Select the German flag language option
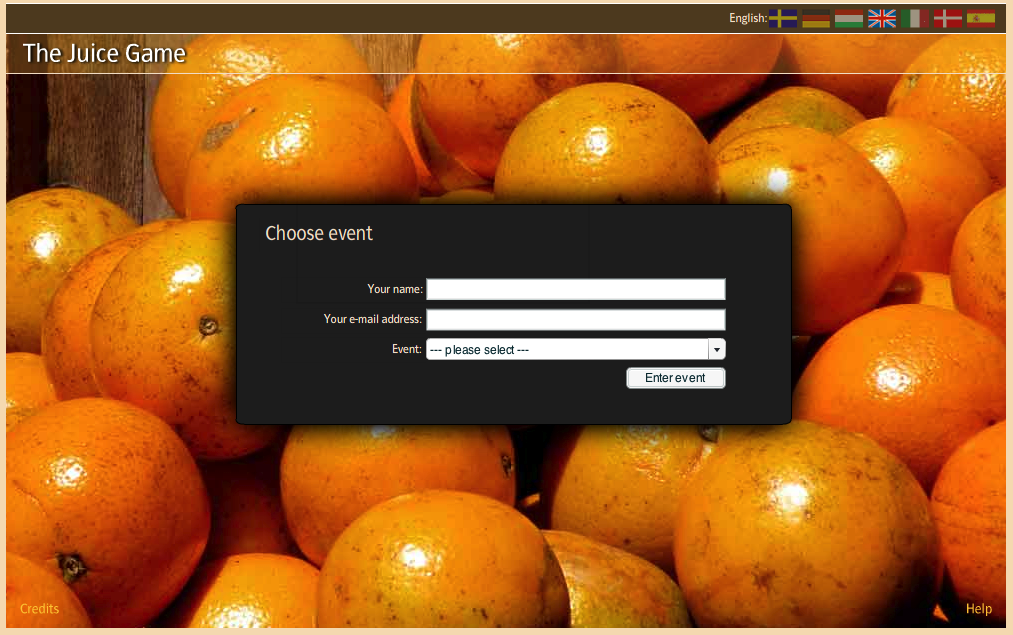1013x635 pixels. tap(816, 18)
